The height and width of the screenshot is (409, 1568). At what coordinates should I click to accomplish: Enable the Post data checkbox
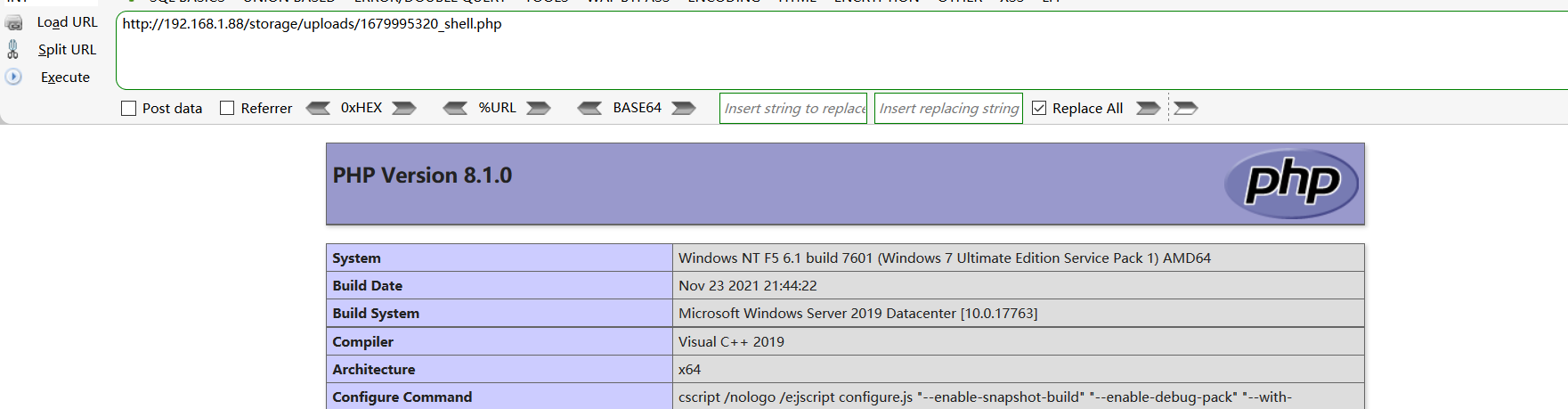click(129, 108)
